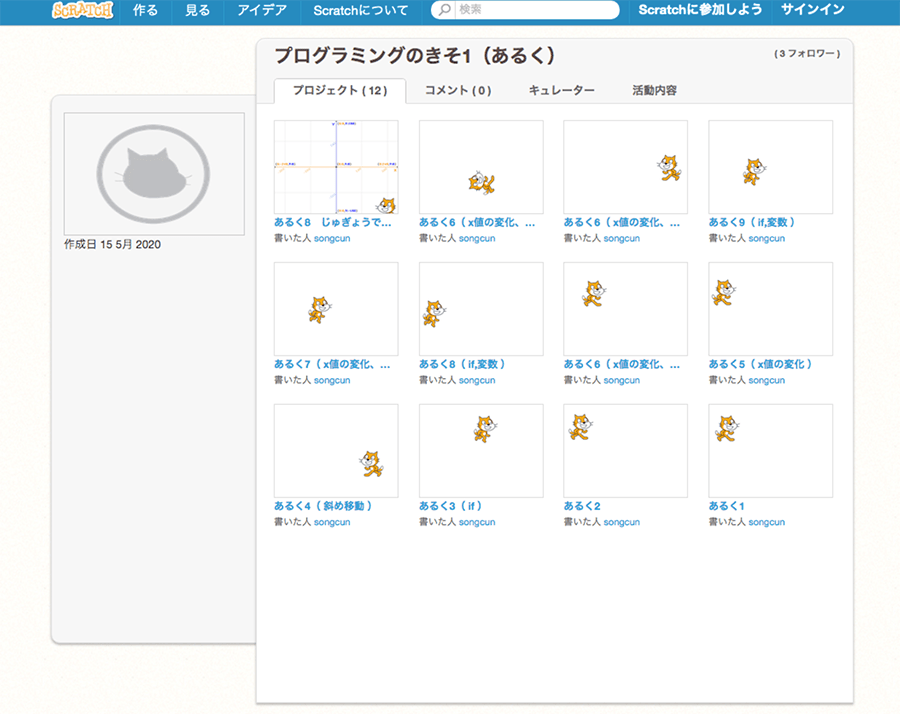900x714 pixels.
Task: Click songcun author under あるく4（斜め移動）
Action: point(332,522)
